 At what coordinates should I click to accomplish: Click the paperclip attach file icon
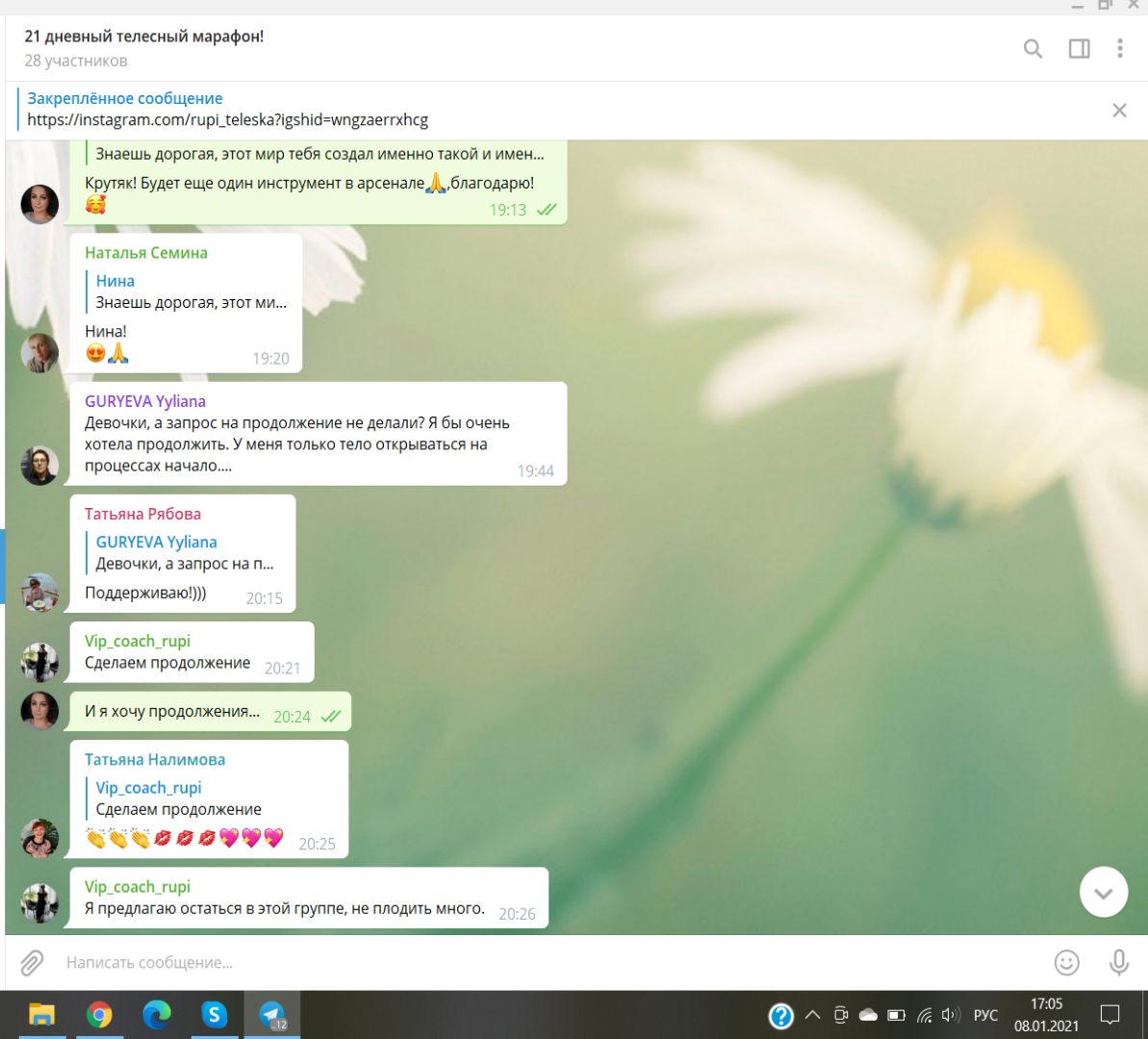click(32, 963)
